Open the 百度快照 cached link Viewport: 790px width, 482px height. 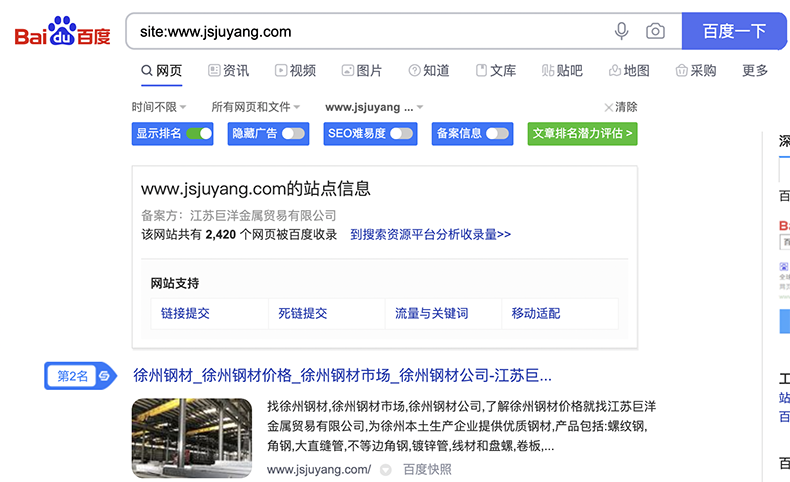pyautogui.click(x=427, y=469)
